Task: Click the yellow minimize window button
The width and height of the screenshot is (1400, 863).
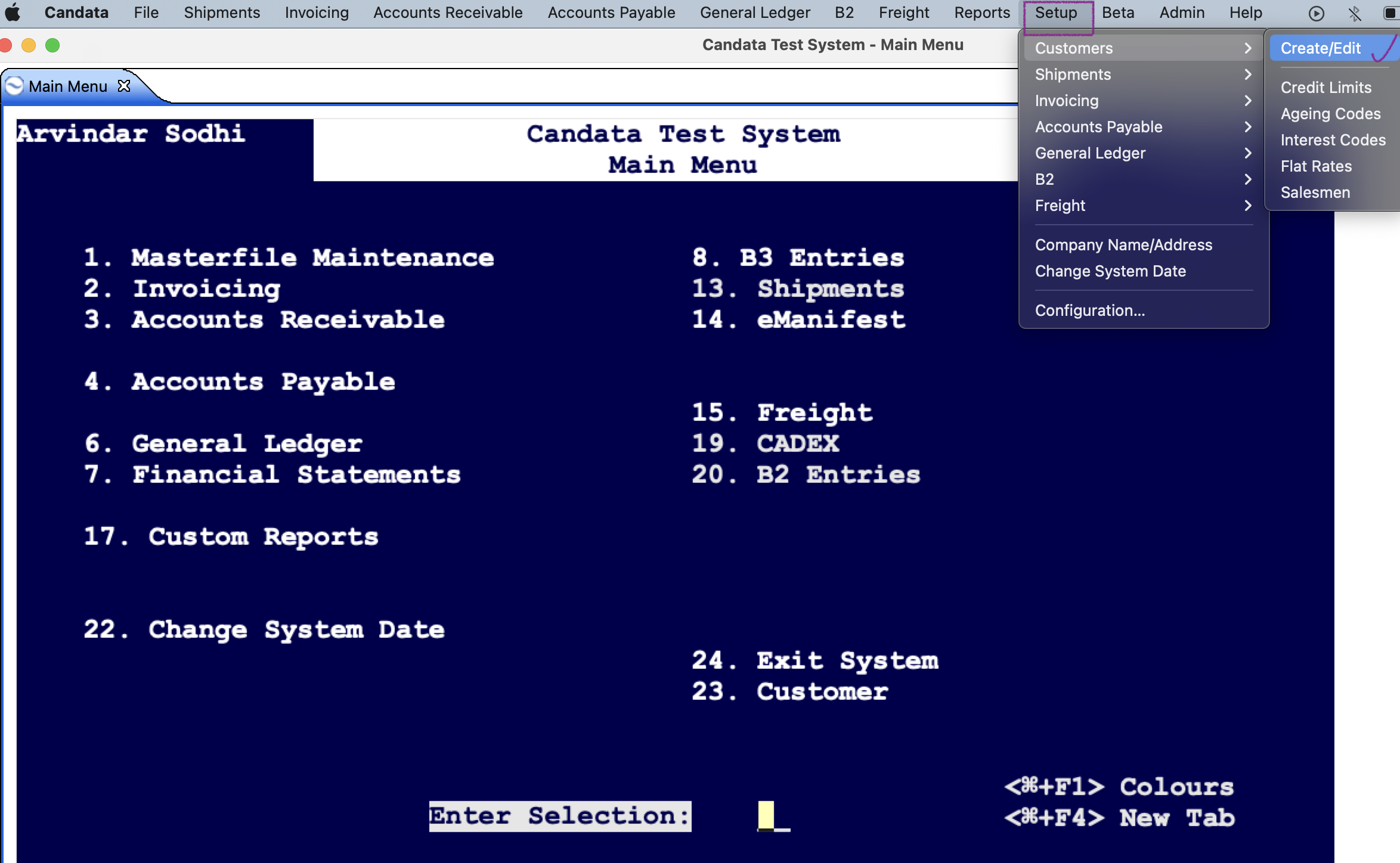Action: tap(29, 45)
